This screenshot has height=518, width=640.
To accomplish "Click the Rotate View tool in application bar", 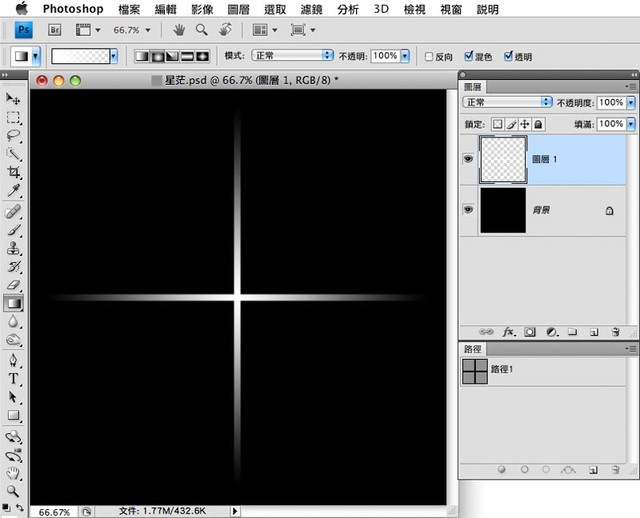I will pos(225,29).
